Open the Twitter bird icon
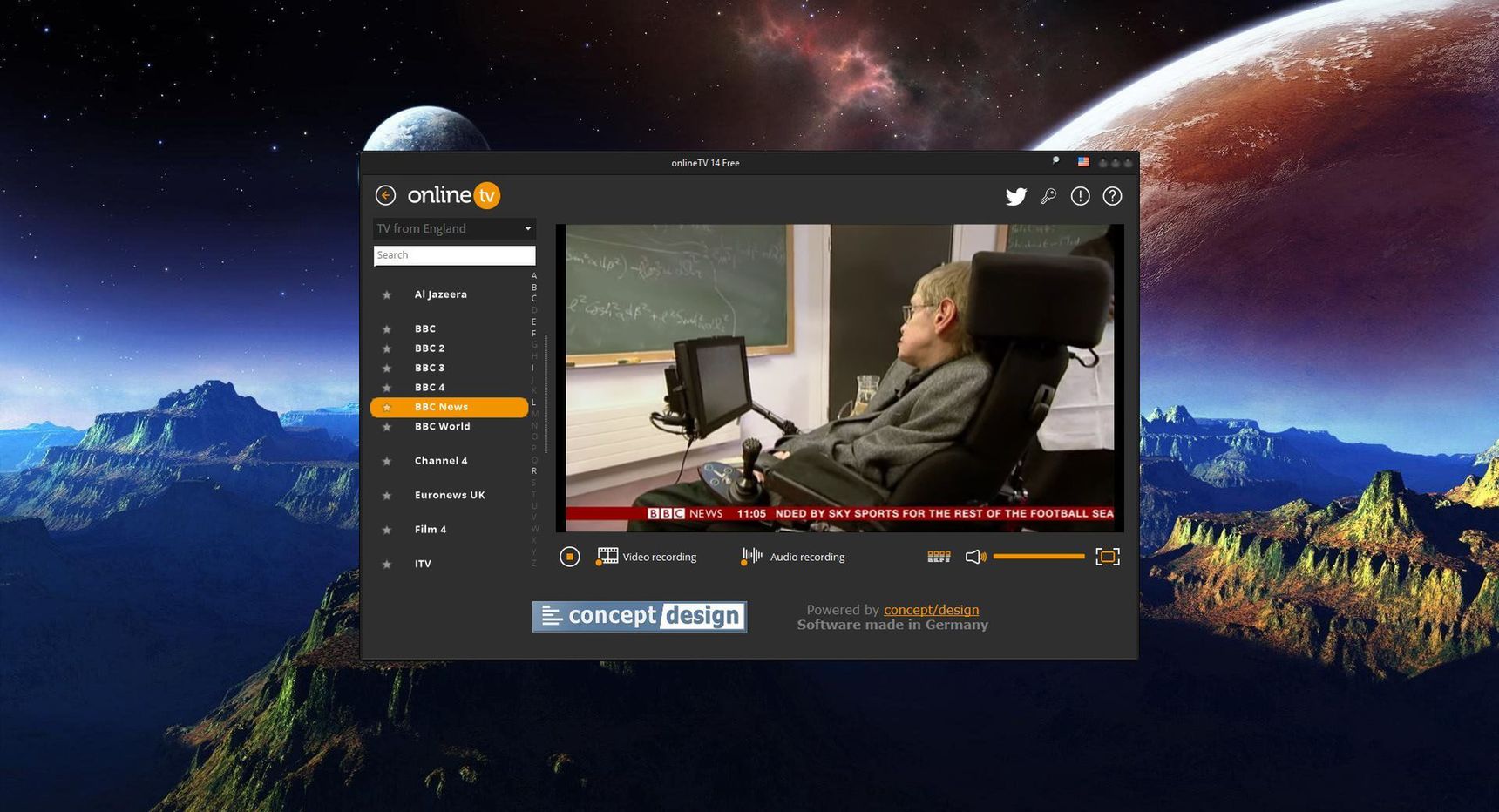The image size is (1499, 812). 1016,196
